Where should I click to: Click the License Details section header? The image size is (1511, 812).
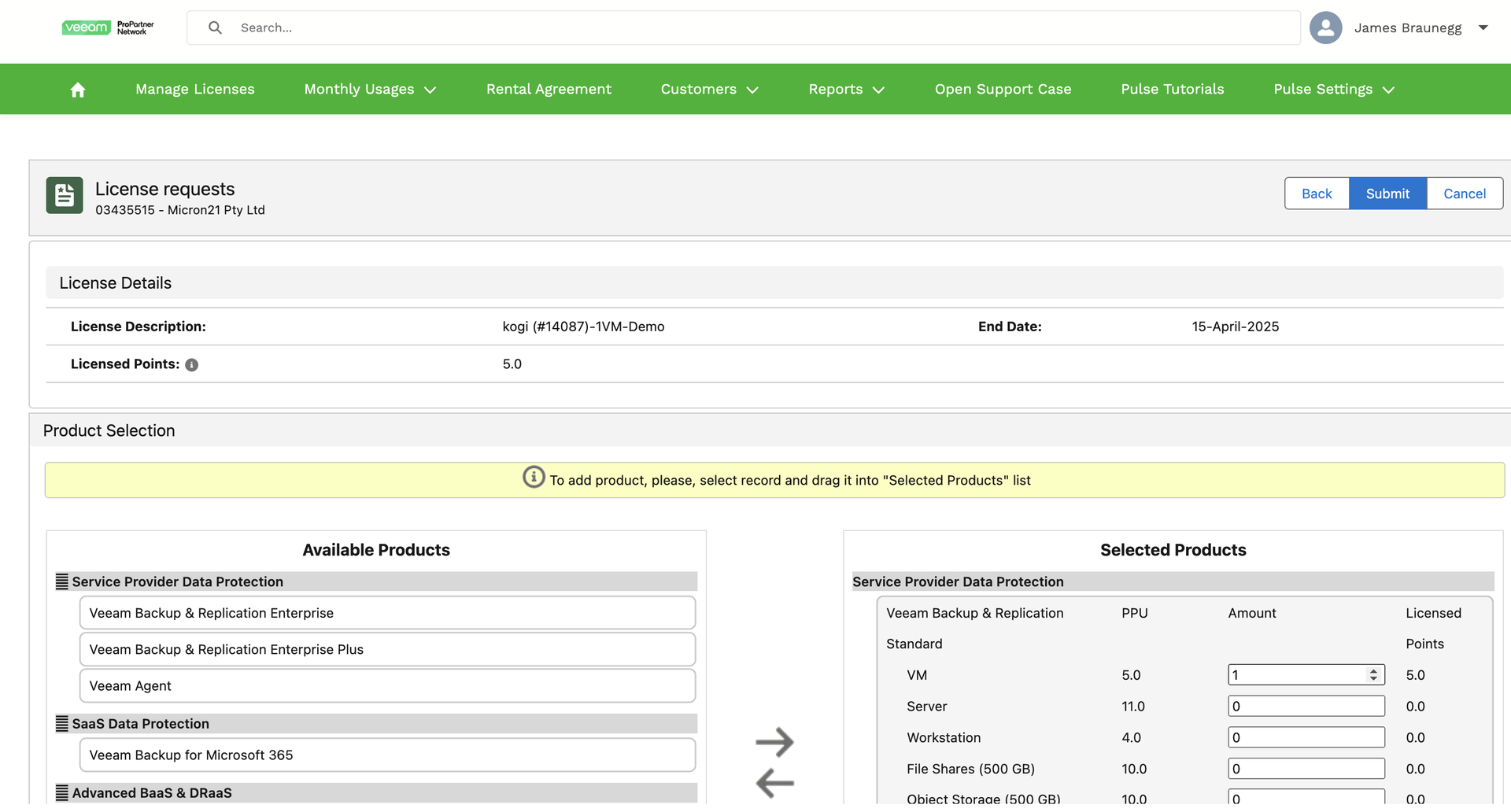[x=774, y=283]
